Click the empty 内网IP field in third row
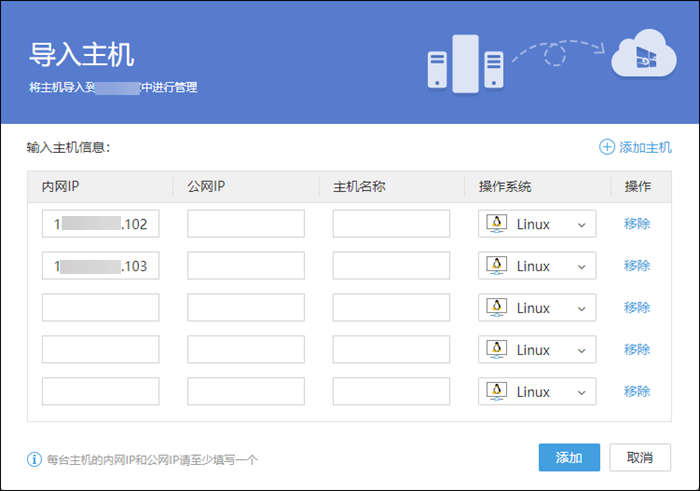This screenshot has width=700, height=491. (x=100, y=308)
